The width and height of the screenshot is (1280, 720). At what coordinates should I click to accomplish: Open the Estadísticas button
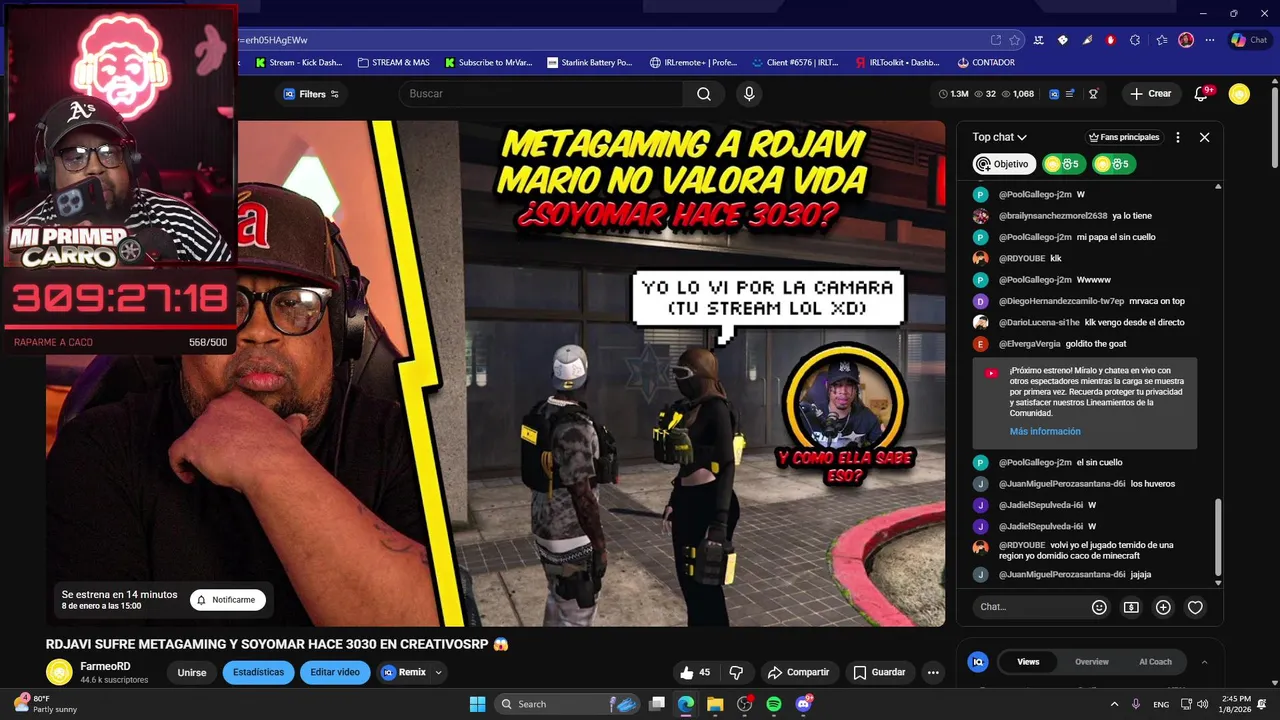[x=259, y=672]
